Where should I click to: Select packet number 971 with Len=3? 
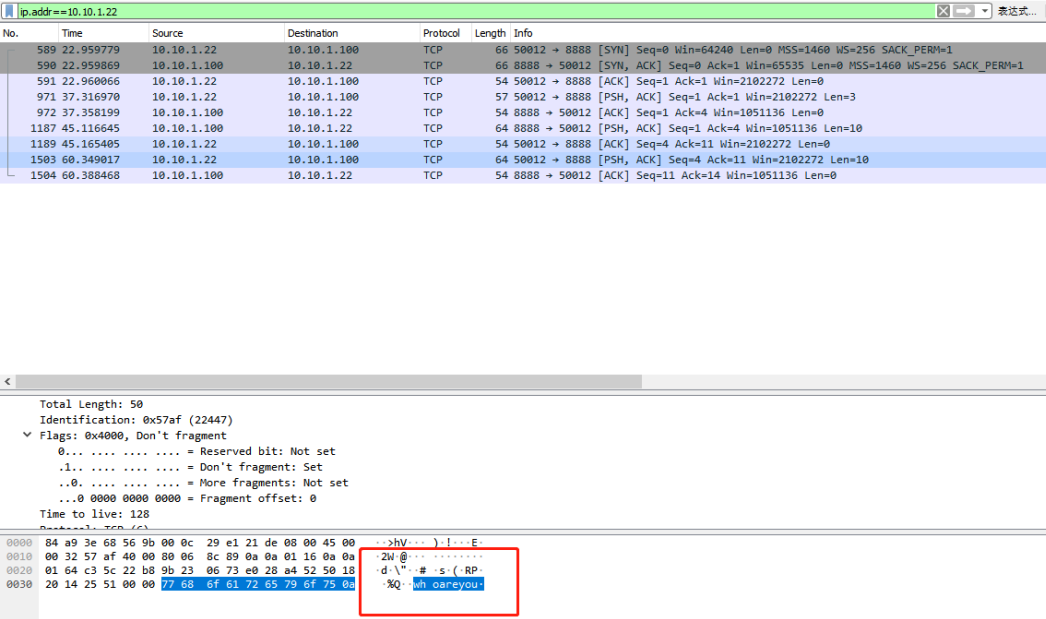[x=523, y=97]
